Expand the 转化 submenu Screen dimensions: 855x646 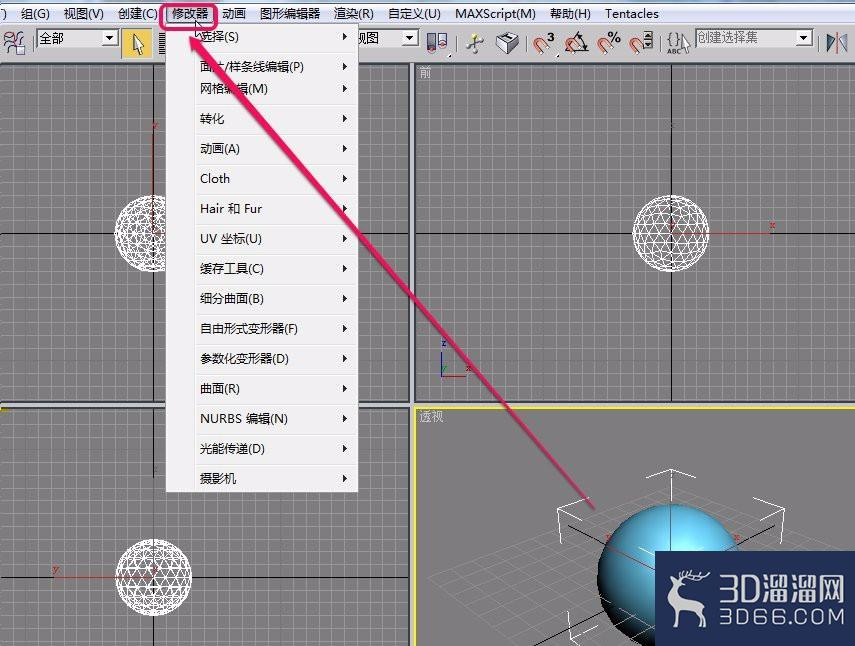(262, 118)
